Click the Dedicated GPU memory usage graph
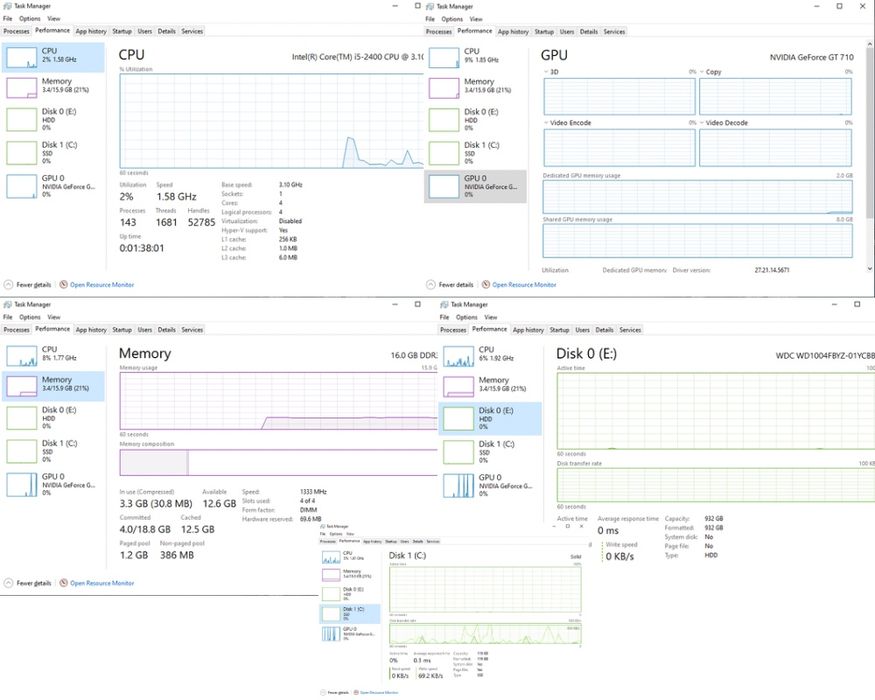875x700 pixels. tap(698, 196)
